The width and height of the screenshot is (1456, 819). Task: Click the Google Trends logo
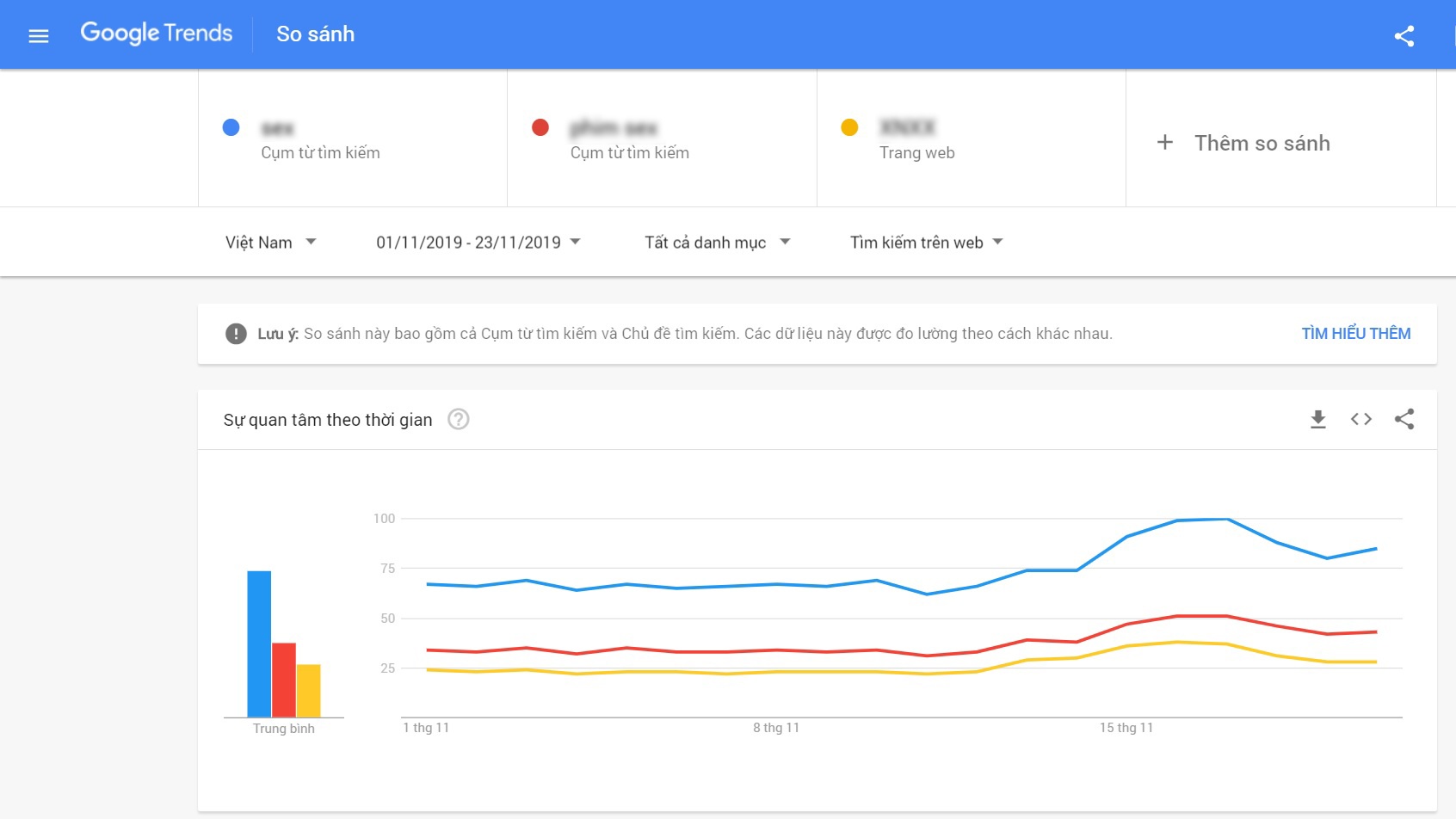[157, 34]
